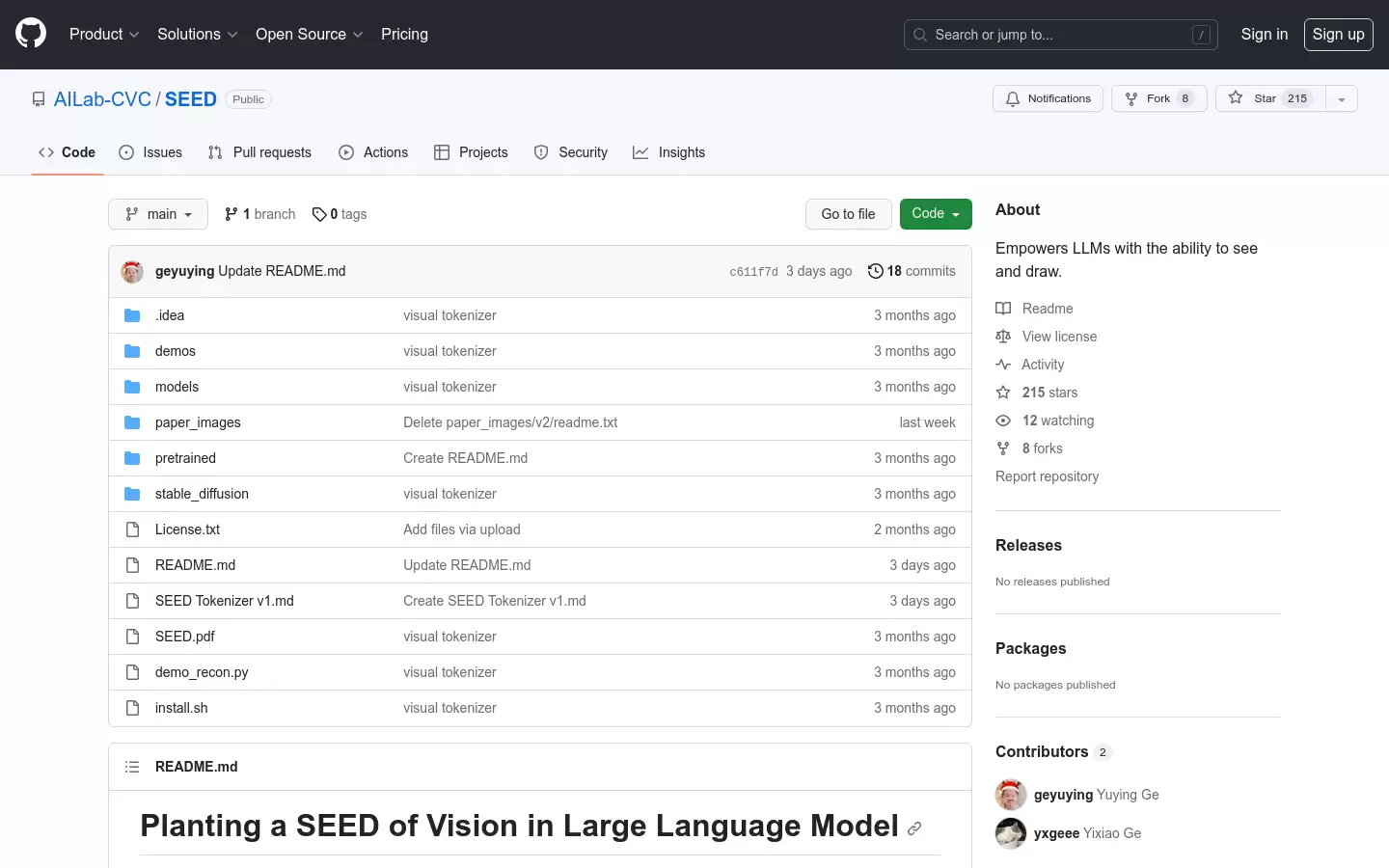This screenshot has height=868, width=1389.
Task: Open the paper_images folder
Action: pos(198,422)
